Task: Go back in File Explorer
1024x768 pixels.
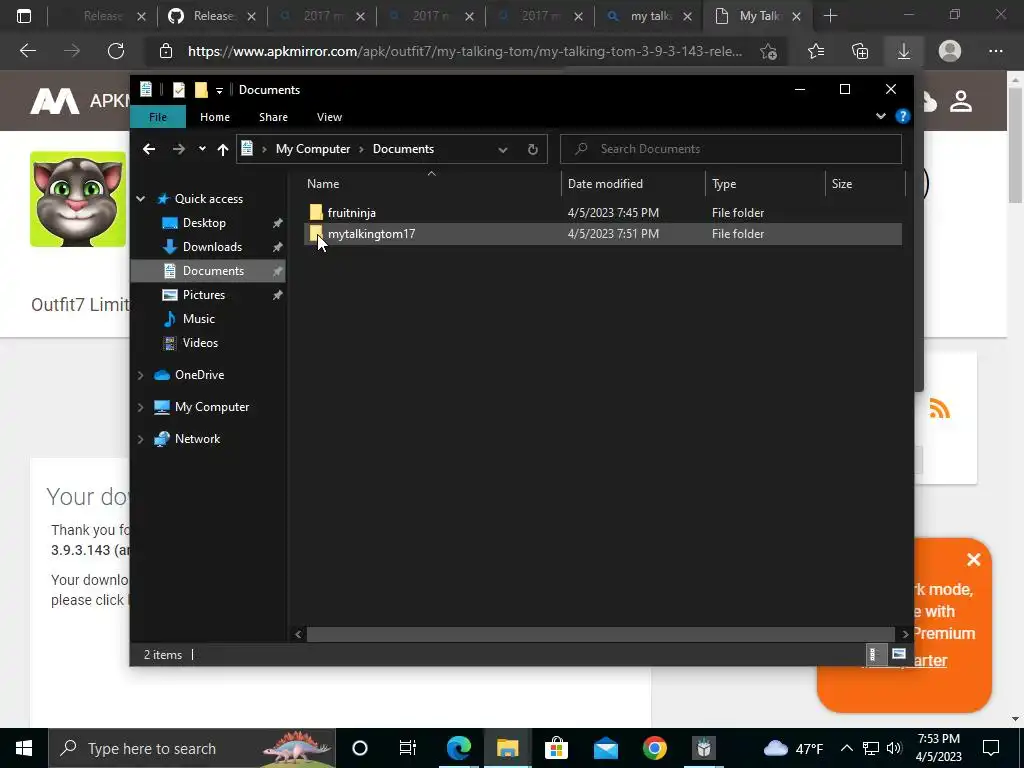Action: tap(149, 149)
